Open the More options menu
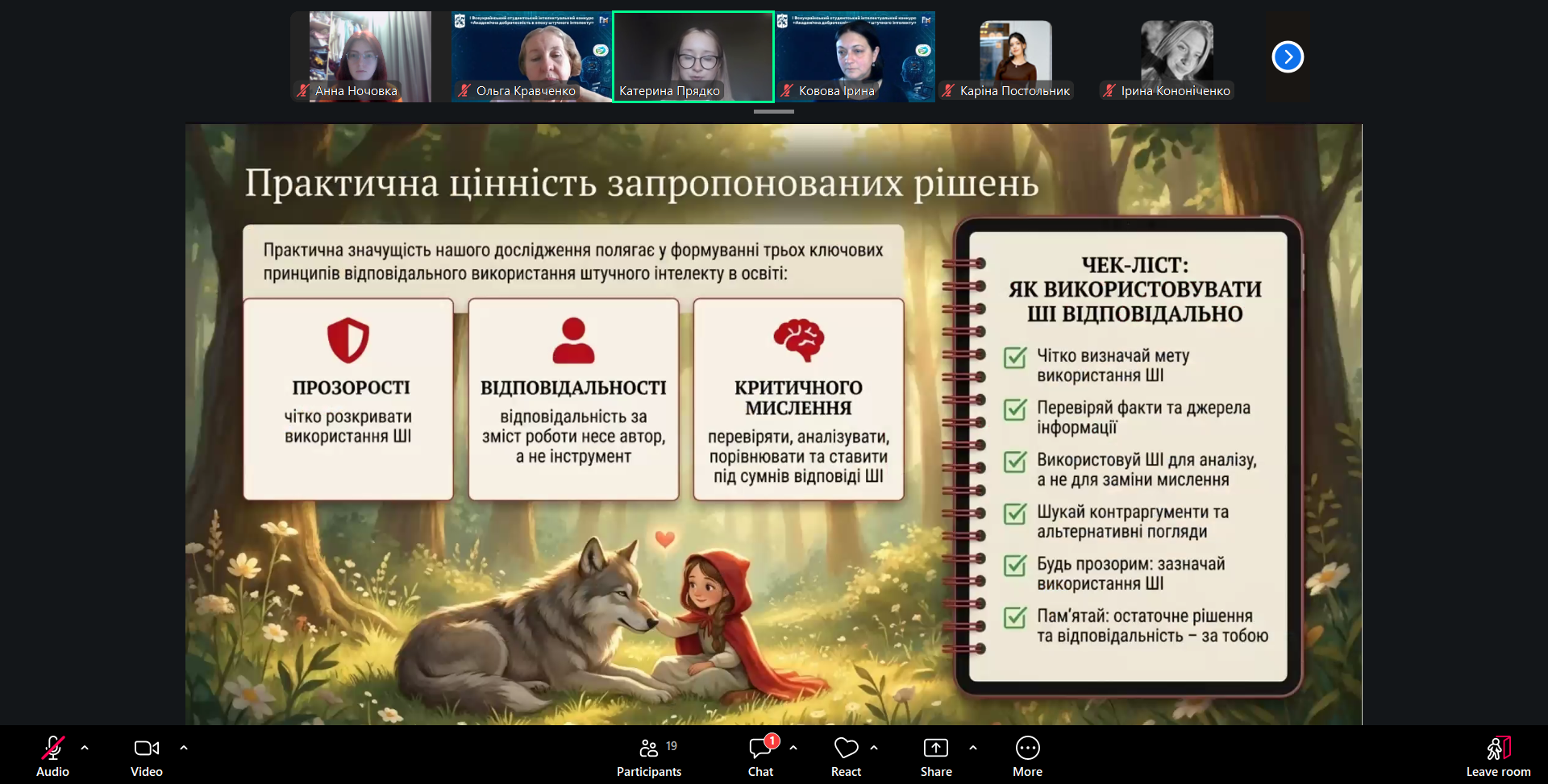The height and width of the screenshot is (784, 1548). [1028, 756]
